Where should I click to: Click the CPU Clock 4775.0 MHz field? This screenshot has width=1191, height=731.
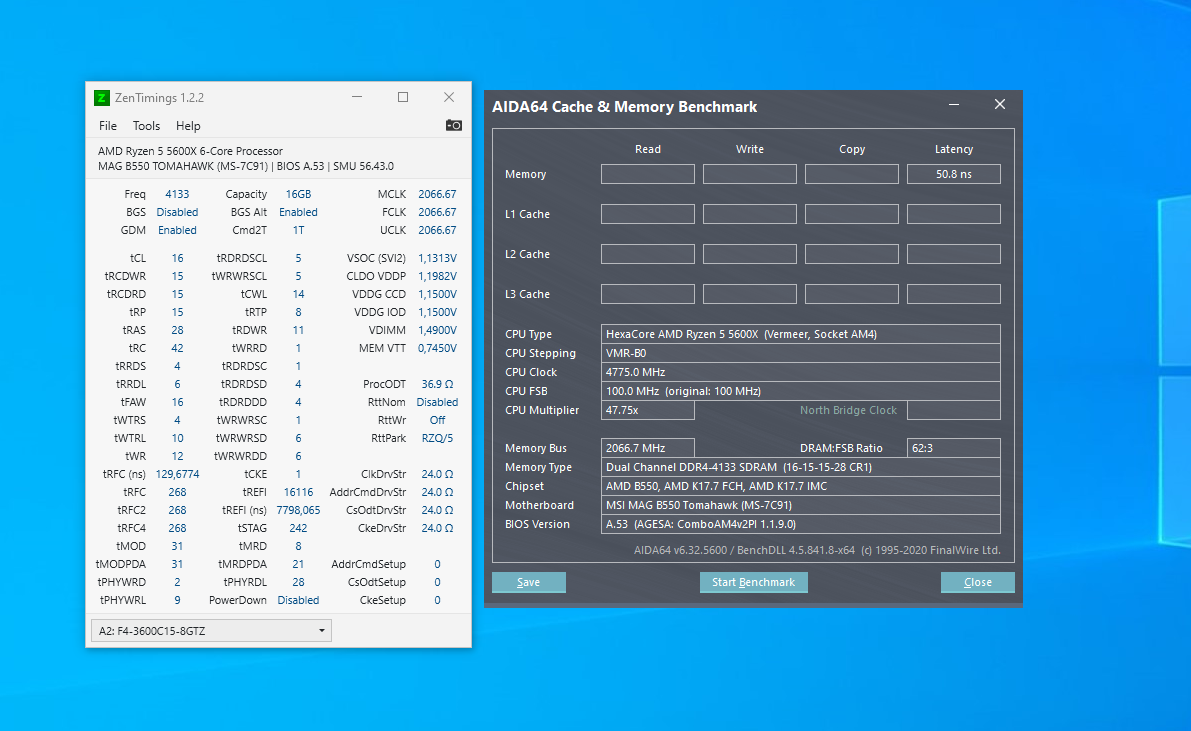pos(801,372)
